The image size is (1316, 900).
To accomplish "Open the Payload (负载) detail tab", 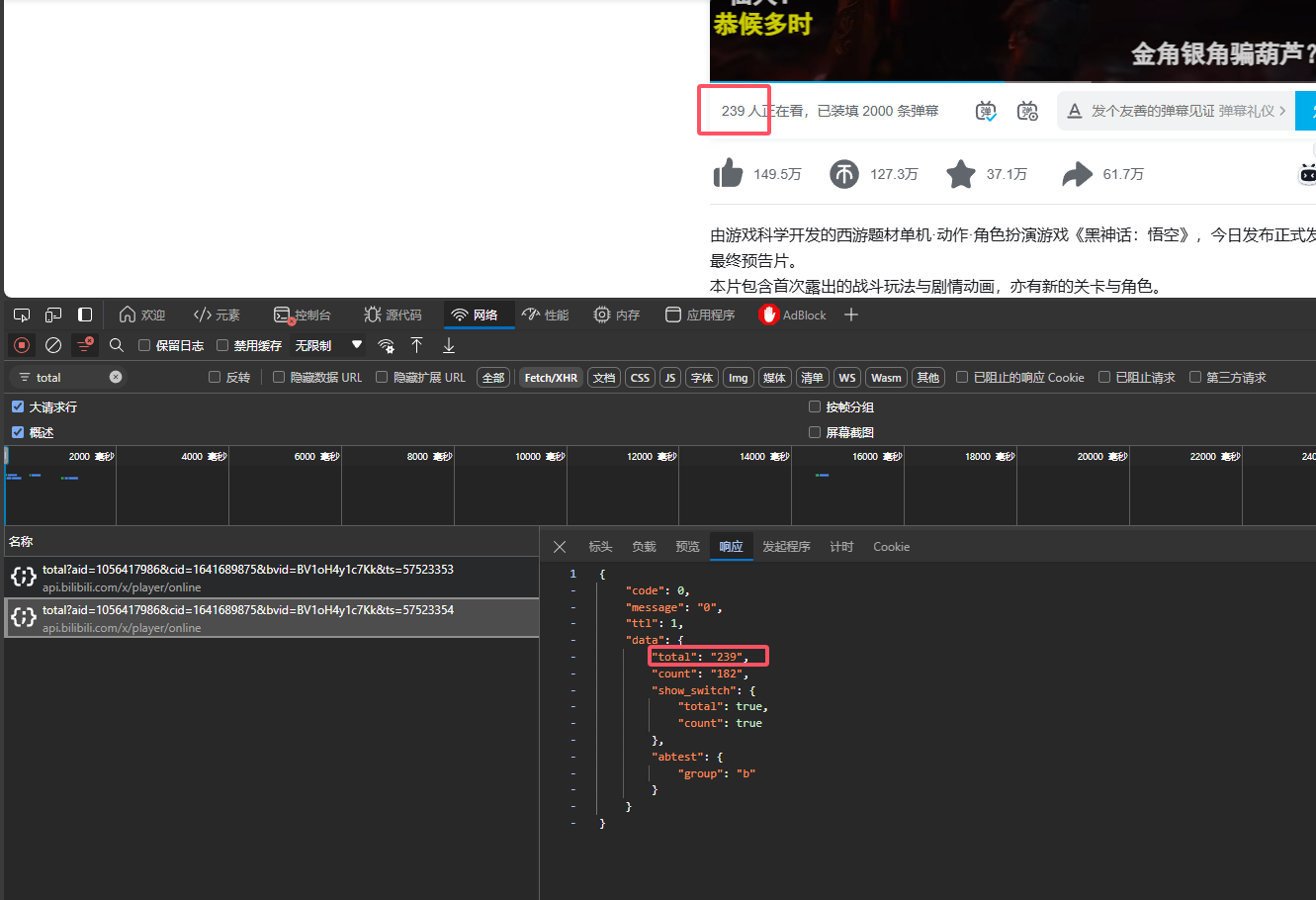I will pyautogui.click(x=644, y=547).
